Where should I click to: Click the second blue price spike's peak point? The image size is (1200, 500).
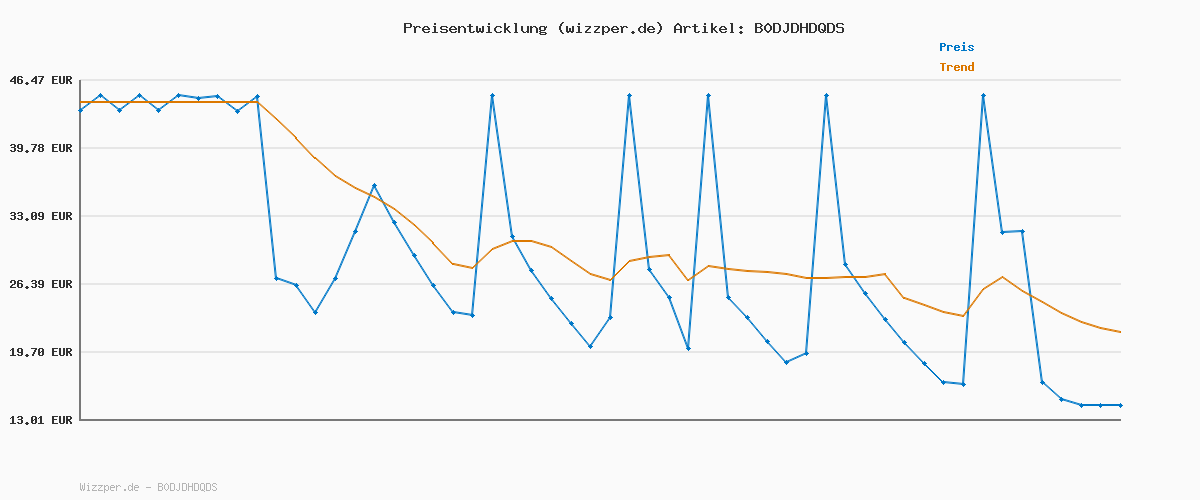629,95
